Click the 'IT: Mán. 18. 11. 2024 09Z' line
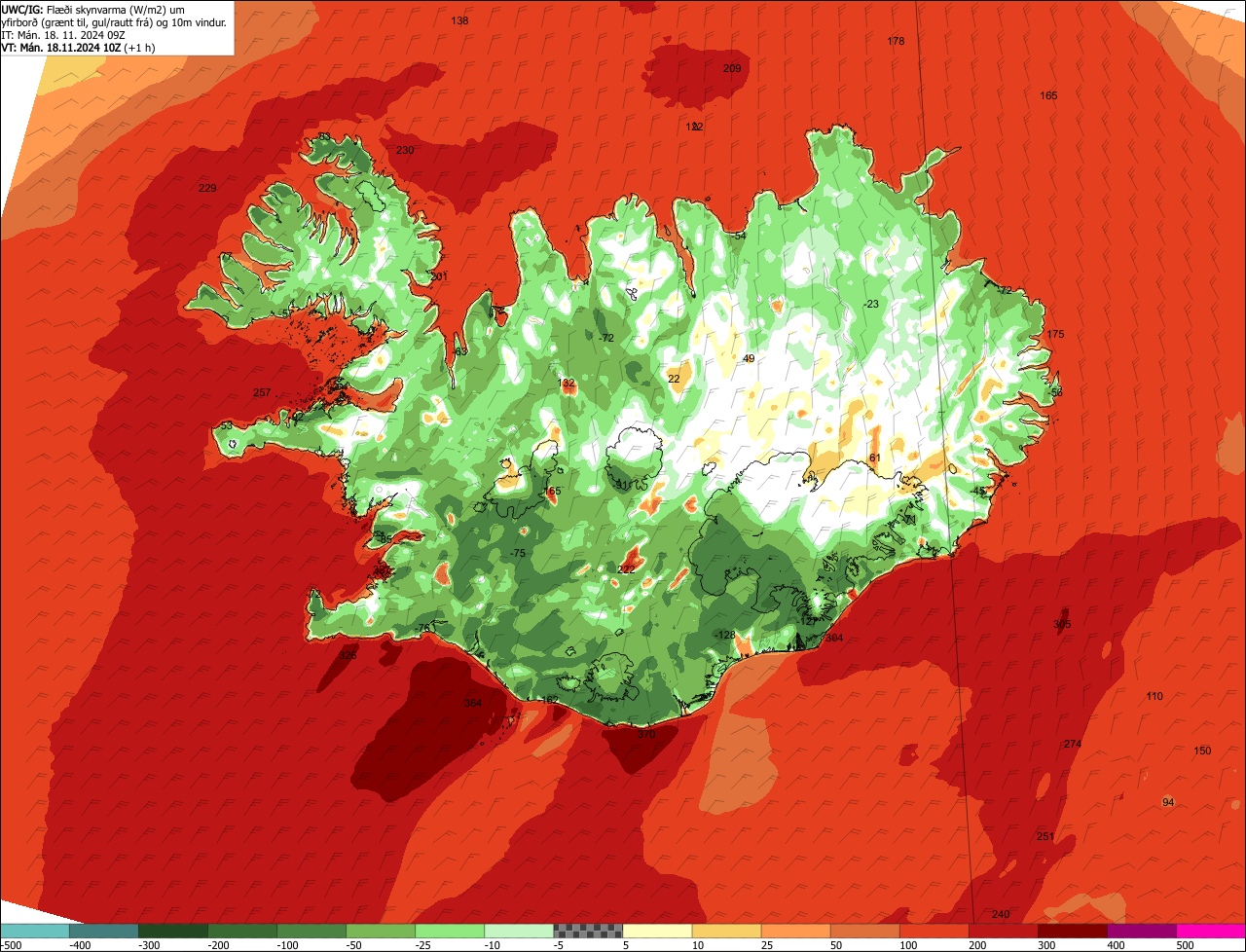The height and width of the screenshot is (952, 1246). (61, 34)
